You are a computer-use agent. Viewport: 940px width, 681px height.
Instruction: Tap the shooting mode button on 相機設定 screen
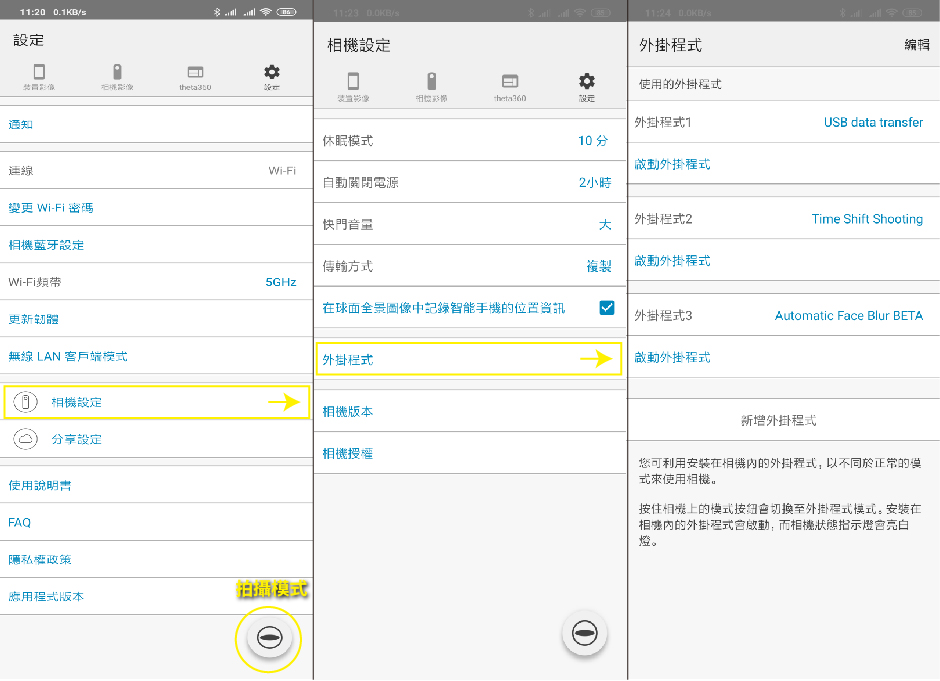(x=585, y=634)
